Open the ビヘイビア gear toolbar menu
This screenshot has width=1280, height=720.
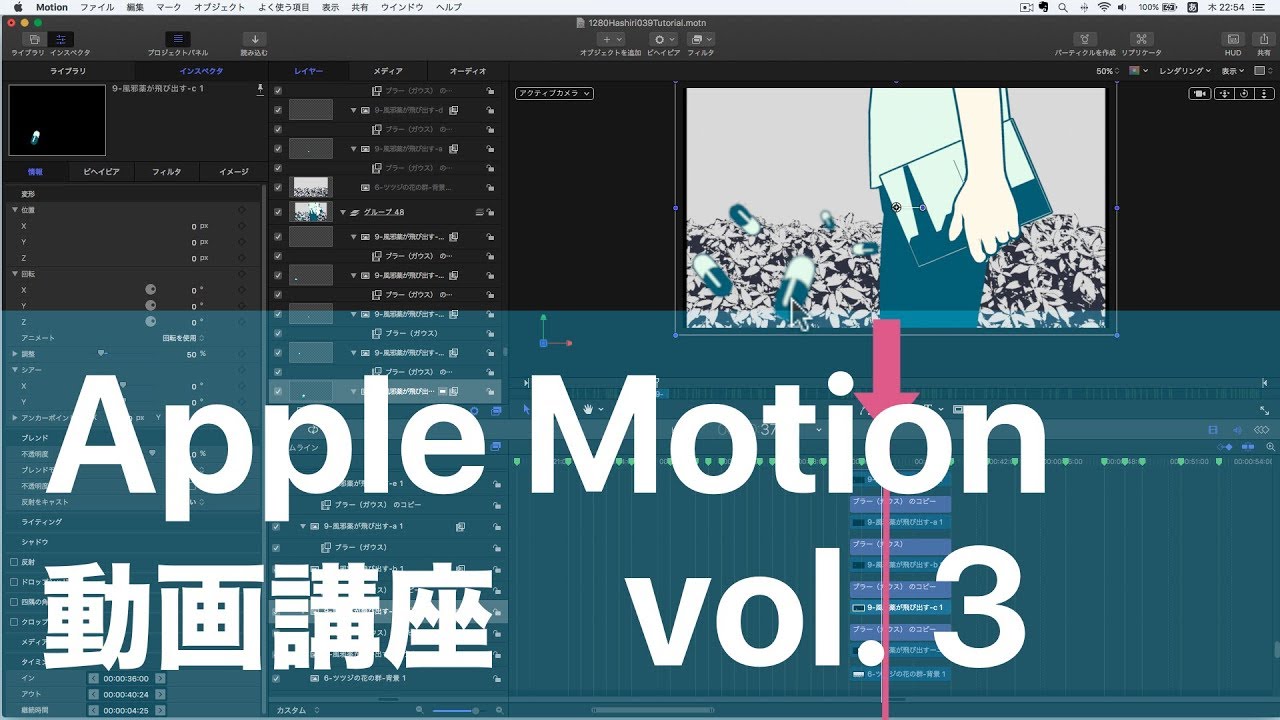click(x=663, y=40)
